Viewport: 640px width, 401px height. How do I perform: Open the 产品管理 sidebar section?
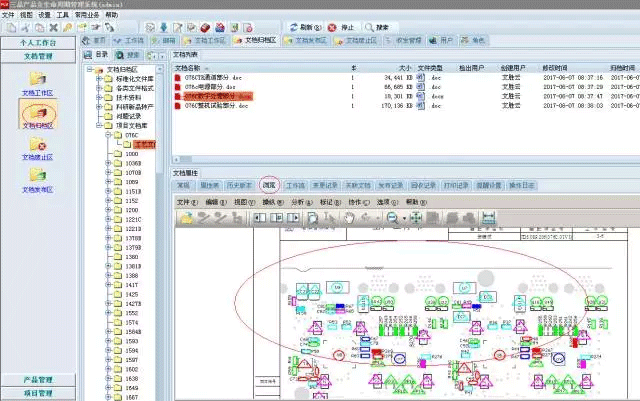tap(38, 380)
